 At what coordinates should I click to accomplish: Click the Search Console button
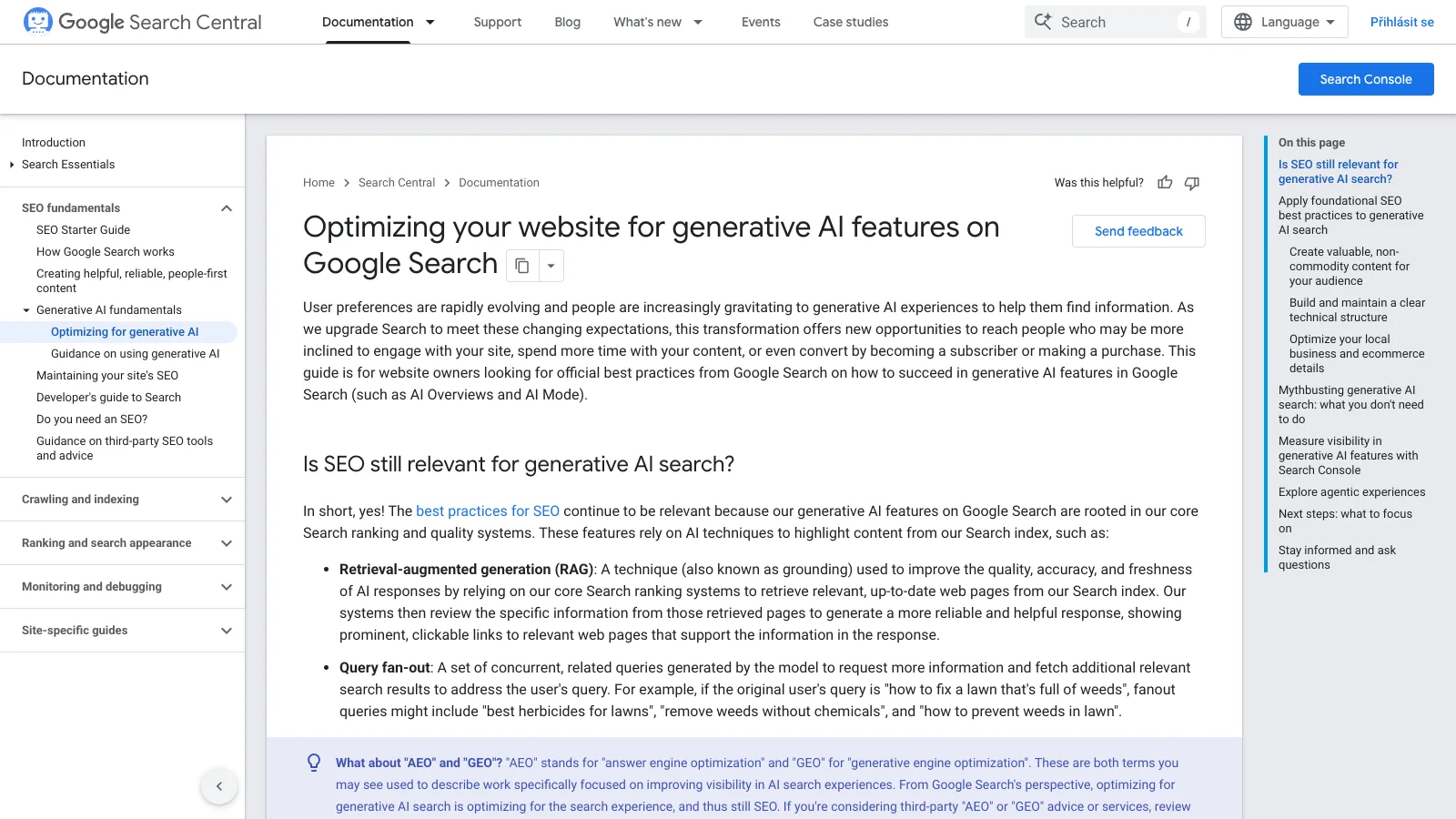tap(1366, 79)
